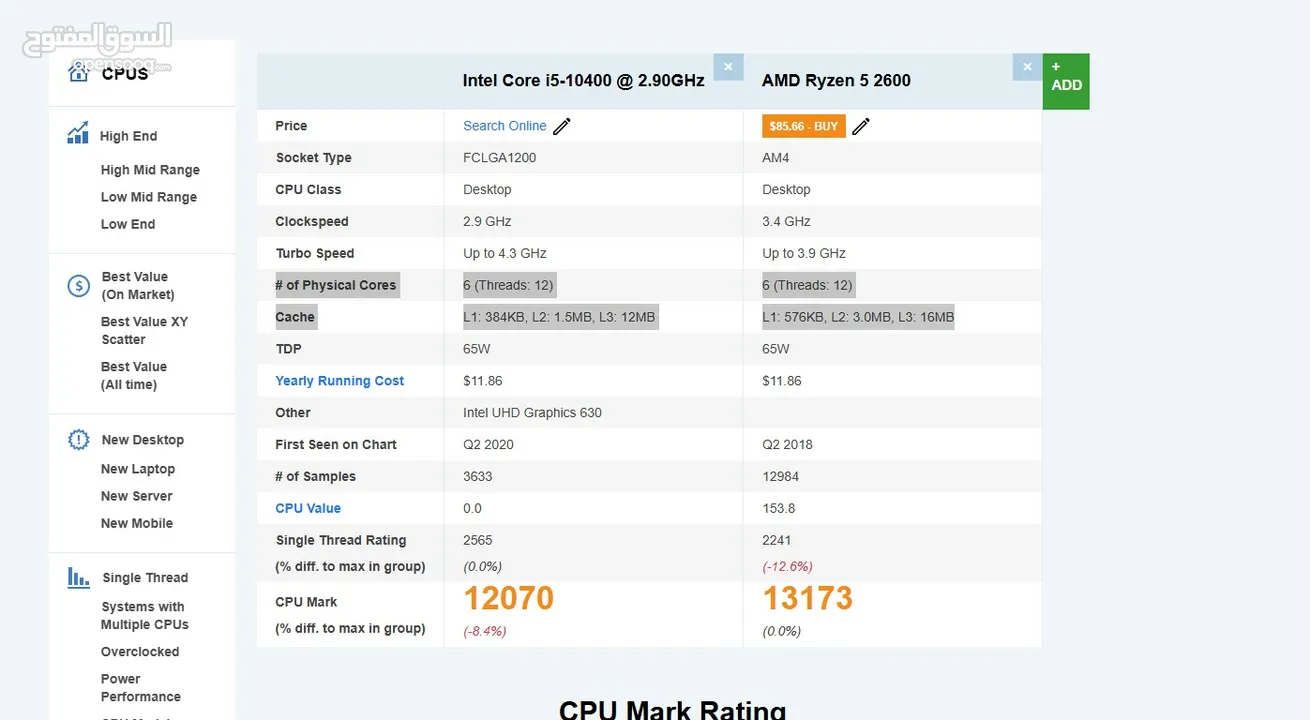
Task: Click the 2565 single thread rating
Action: pyautogui.click(x=478, y=540)
